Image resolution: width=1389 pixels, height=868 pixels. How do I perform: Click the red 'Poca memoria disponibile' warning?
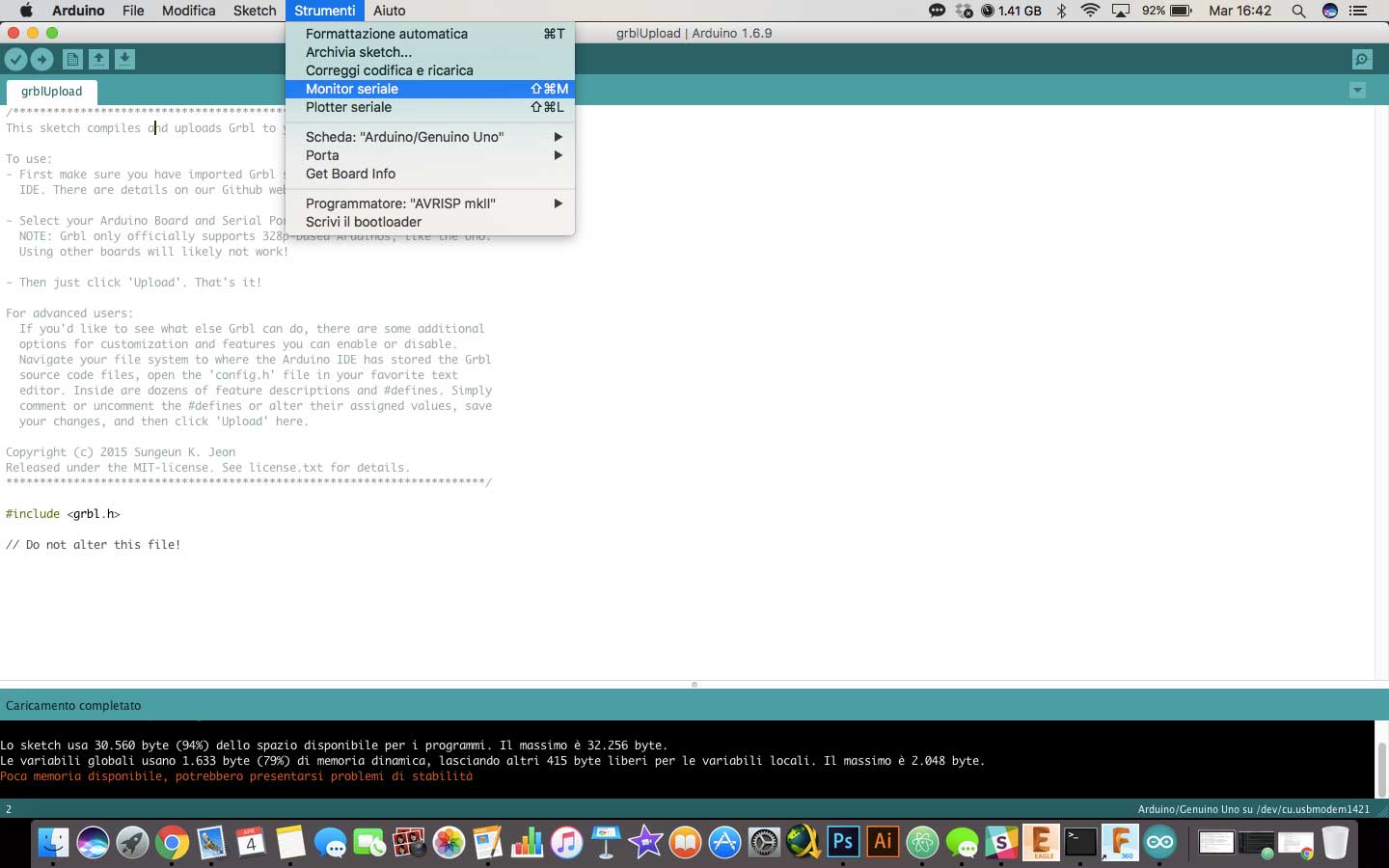point(236,776)
